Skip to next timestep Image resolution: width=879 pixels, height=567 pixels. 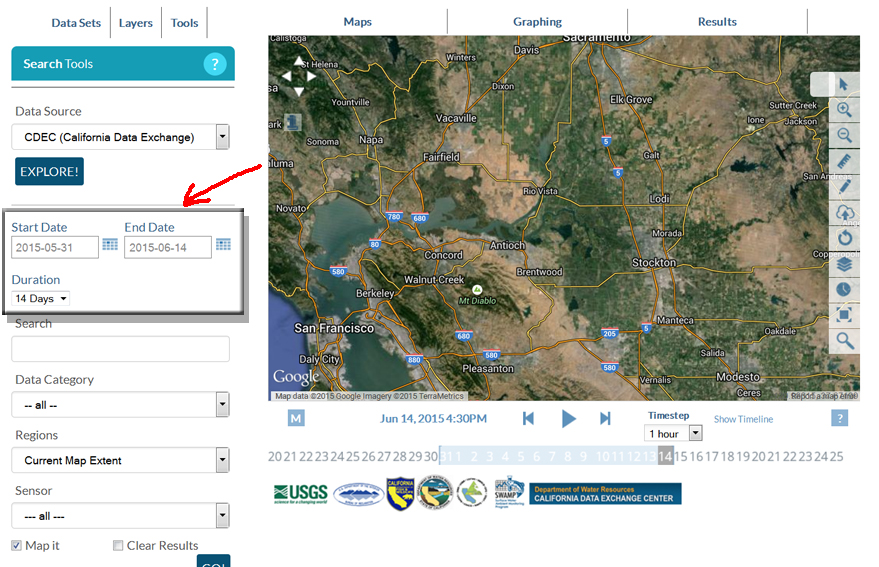coord(605,418)
